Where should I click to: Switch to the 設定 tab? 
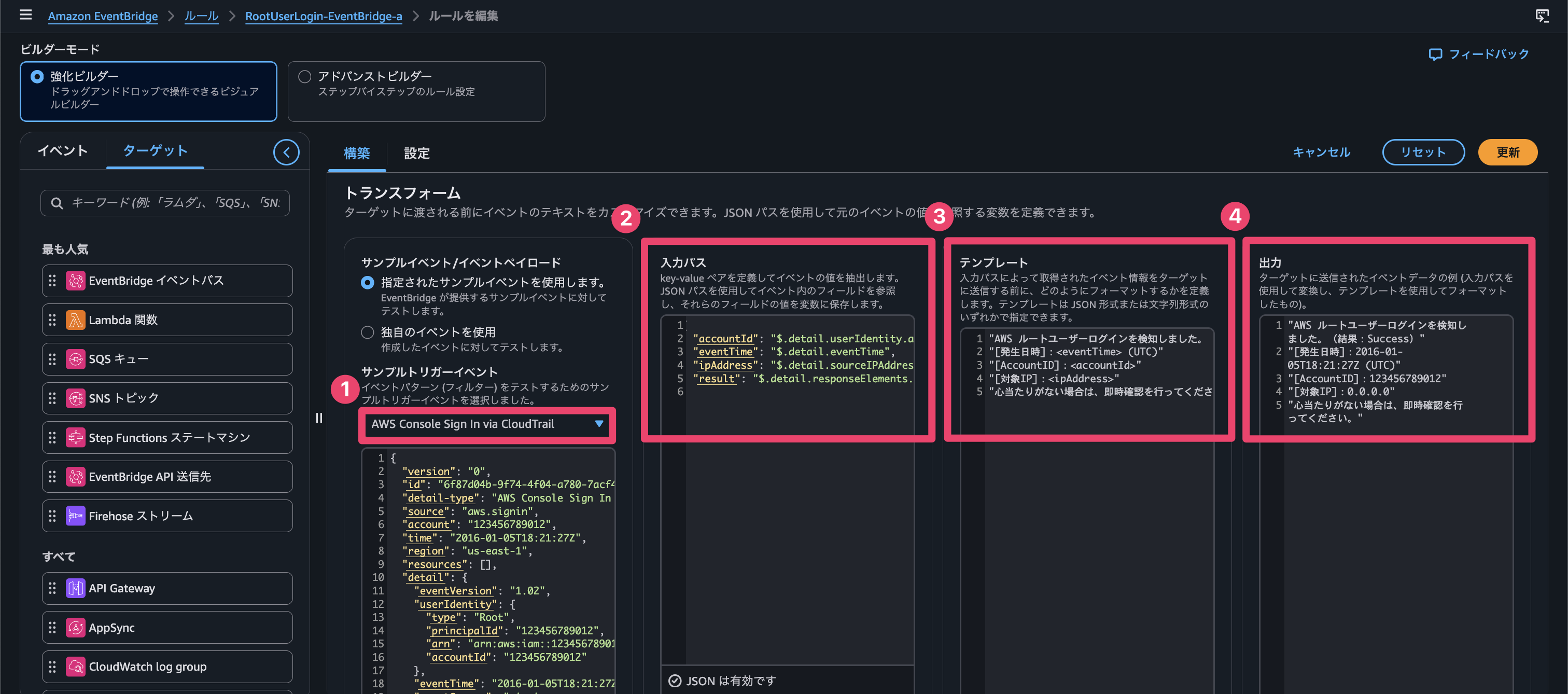pyautogui.click(x=417, y=154)
